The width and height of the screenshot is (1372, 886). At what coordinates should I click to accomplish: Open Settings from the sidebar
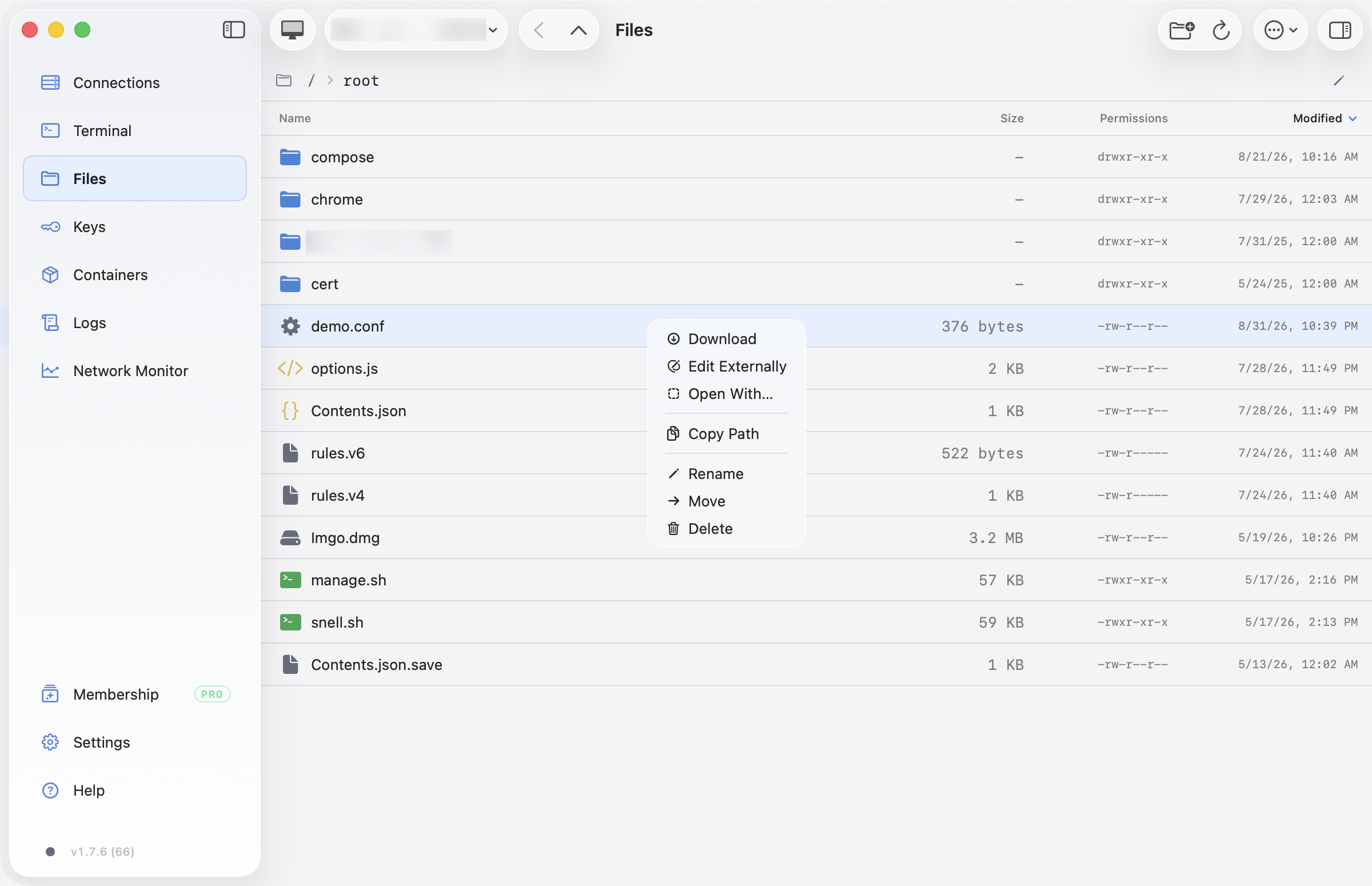(135, 742)
